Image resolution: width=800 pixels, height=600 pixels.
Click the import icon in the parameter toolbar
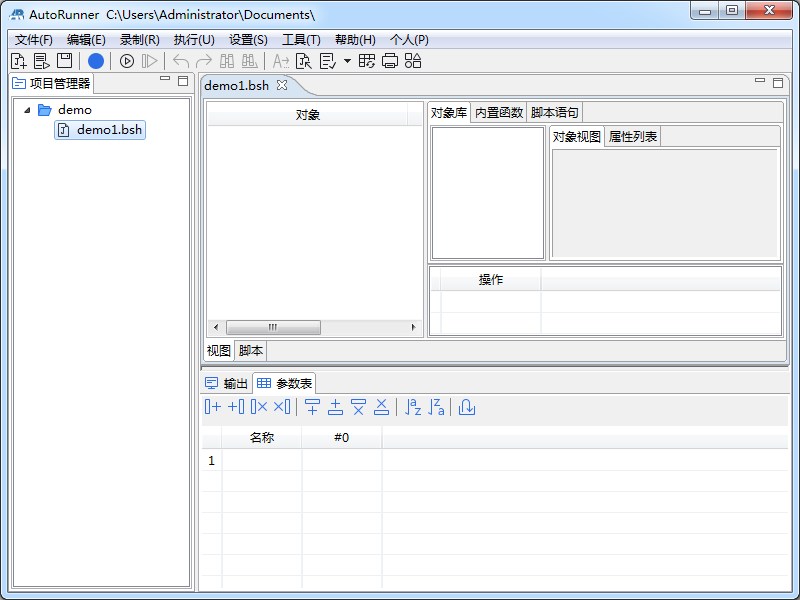tap(467, 407)
